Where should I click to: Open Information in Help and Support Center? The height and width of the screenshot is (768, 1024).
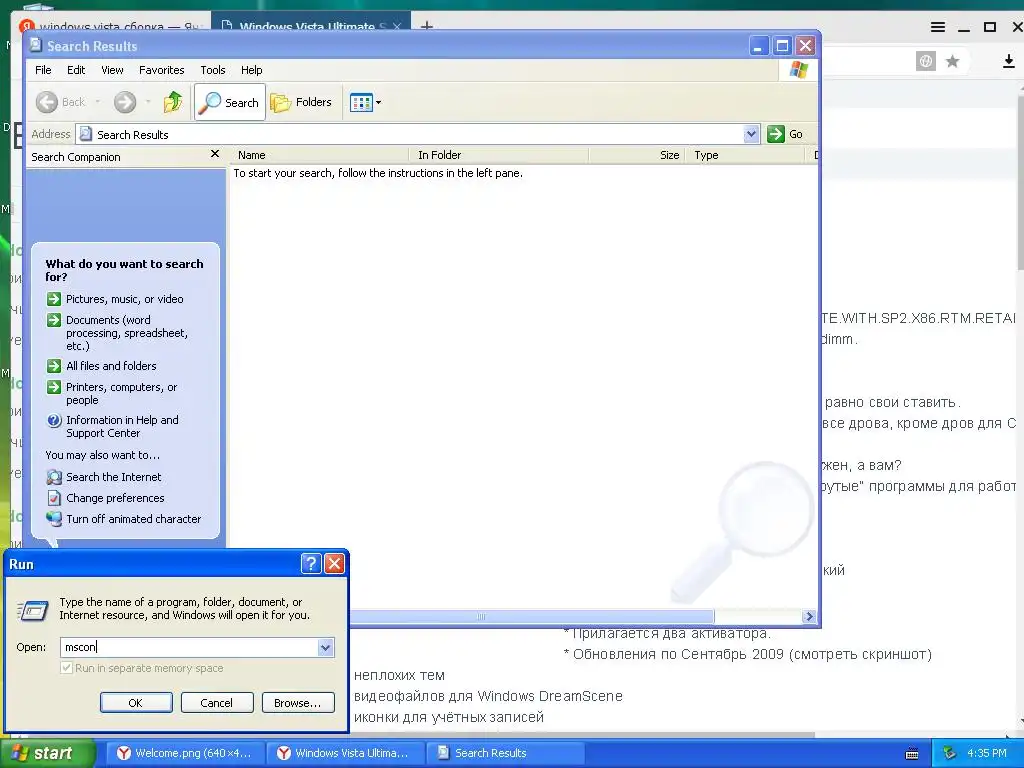pos(122,426)
